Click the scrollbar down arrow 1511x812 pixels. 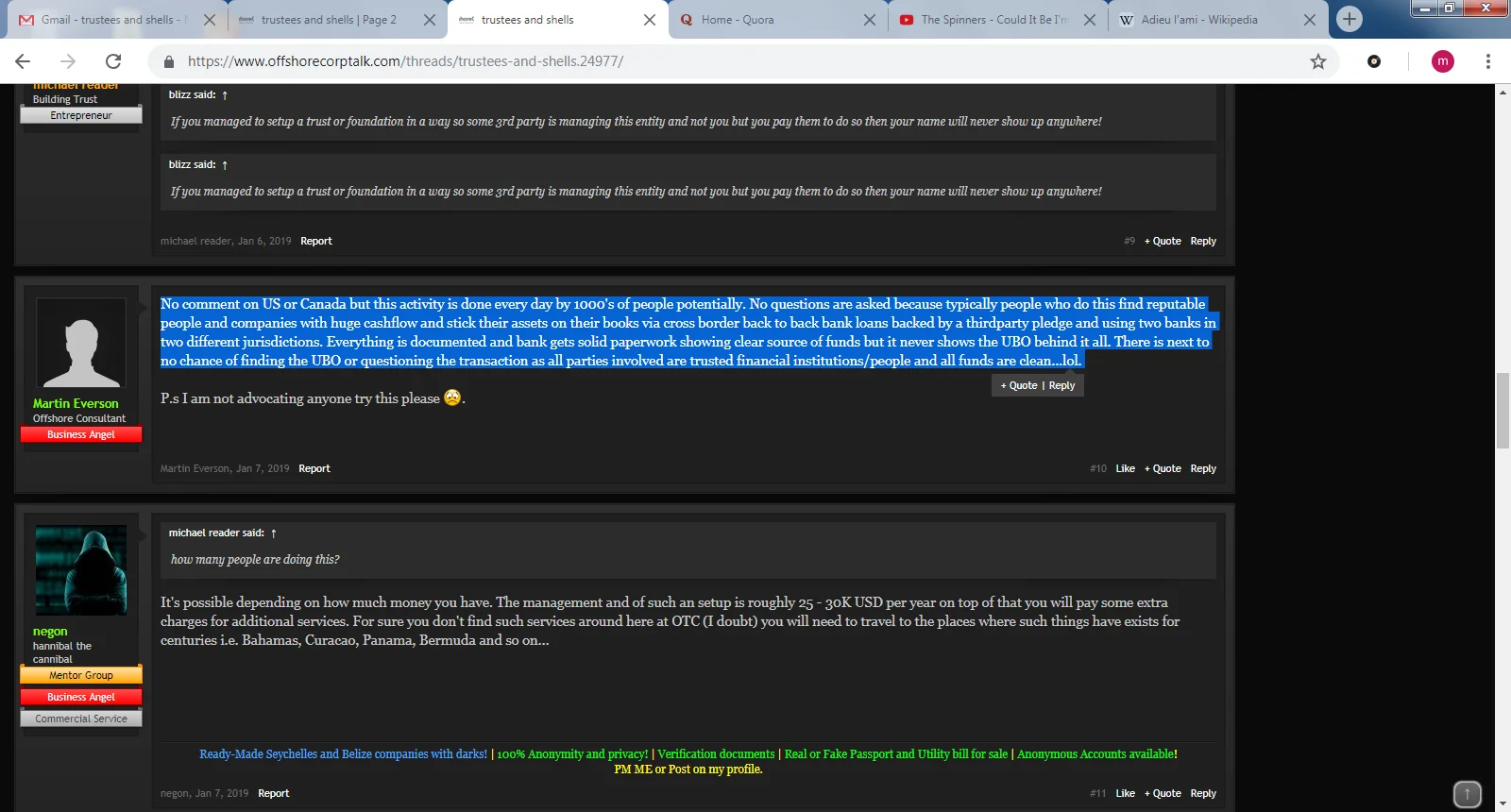coord(1503,804)
